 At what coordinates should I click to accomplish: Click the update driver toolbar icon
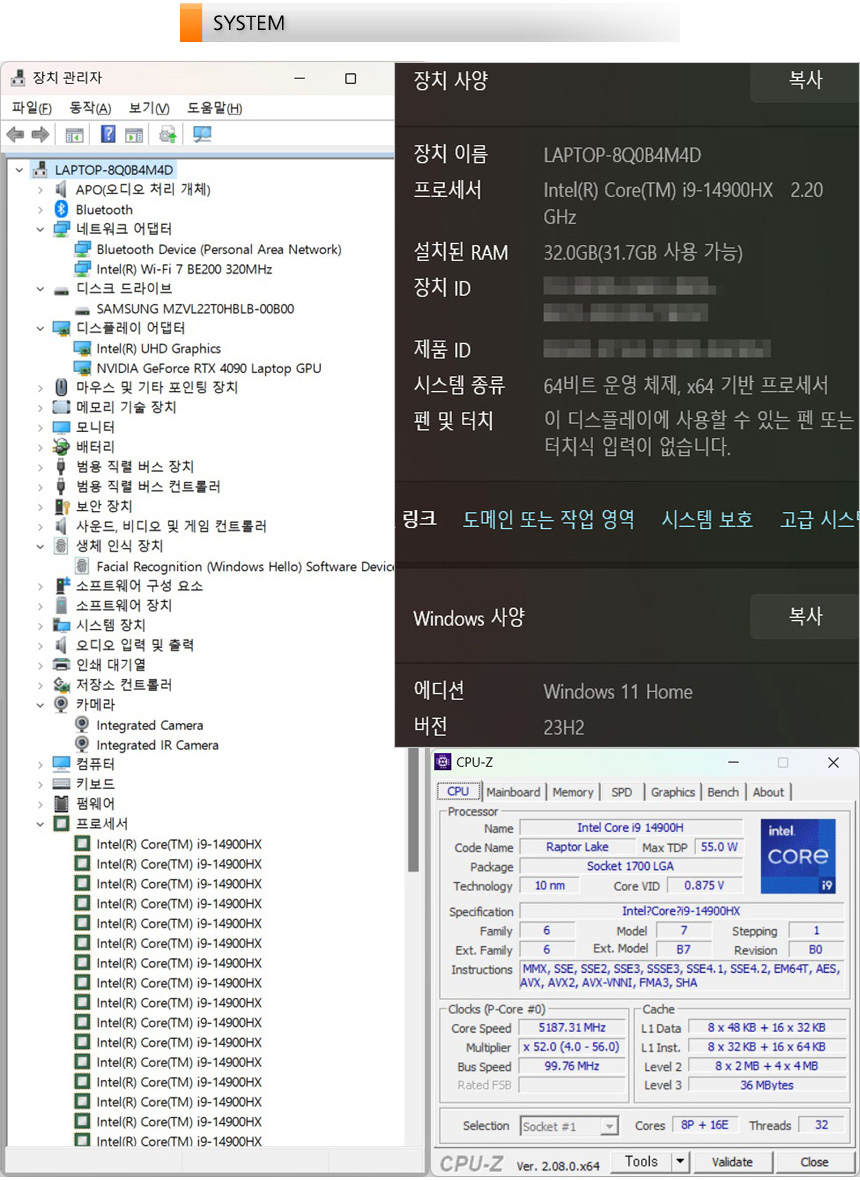click(167, 135)
